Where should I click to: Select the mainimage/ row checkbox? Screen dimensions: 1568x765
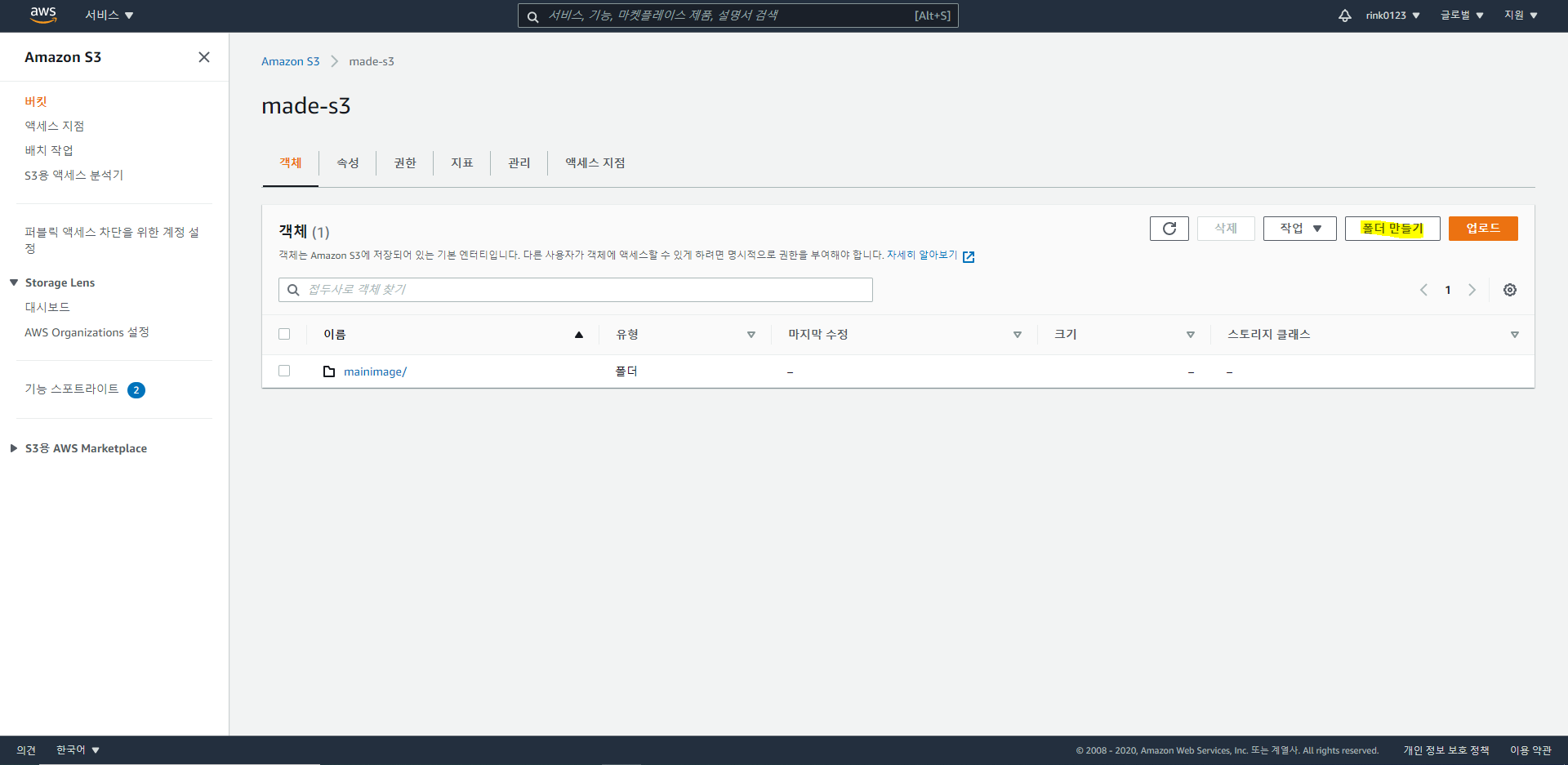point(284,371)
